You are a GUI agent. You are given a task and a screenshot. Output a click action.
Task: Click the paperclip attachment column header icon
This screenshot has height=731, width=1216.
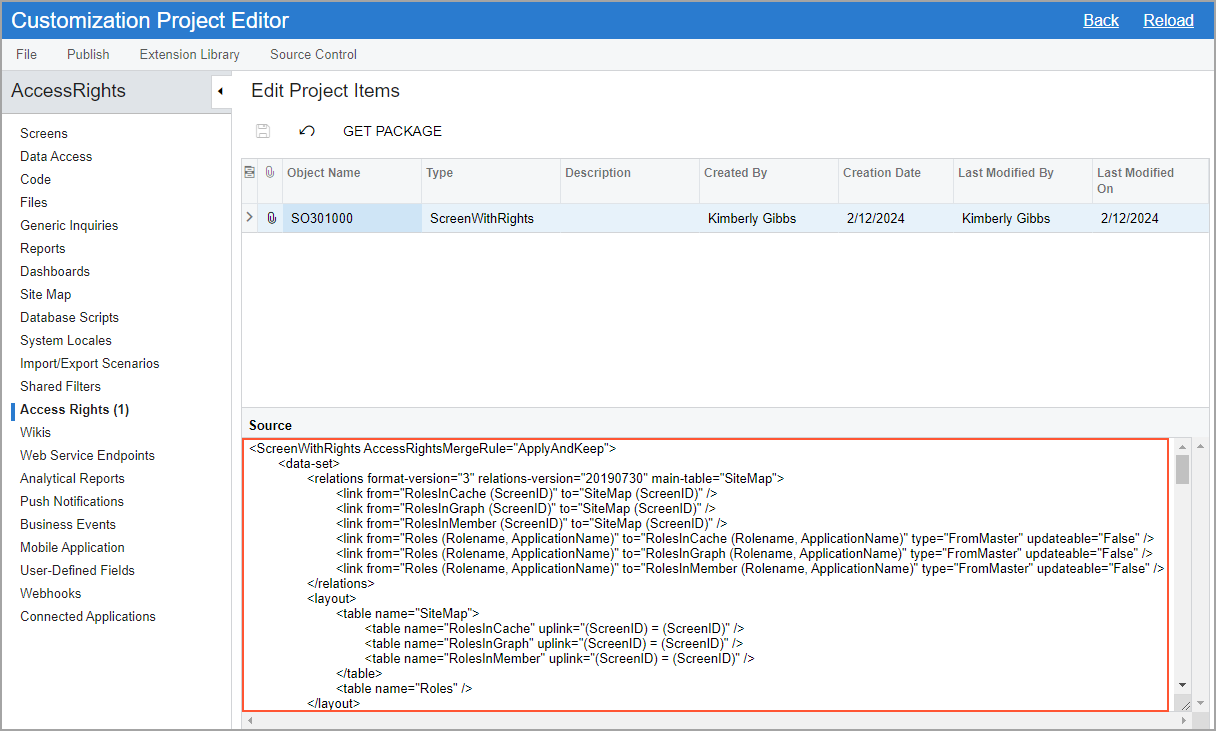point(270,173)
